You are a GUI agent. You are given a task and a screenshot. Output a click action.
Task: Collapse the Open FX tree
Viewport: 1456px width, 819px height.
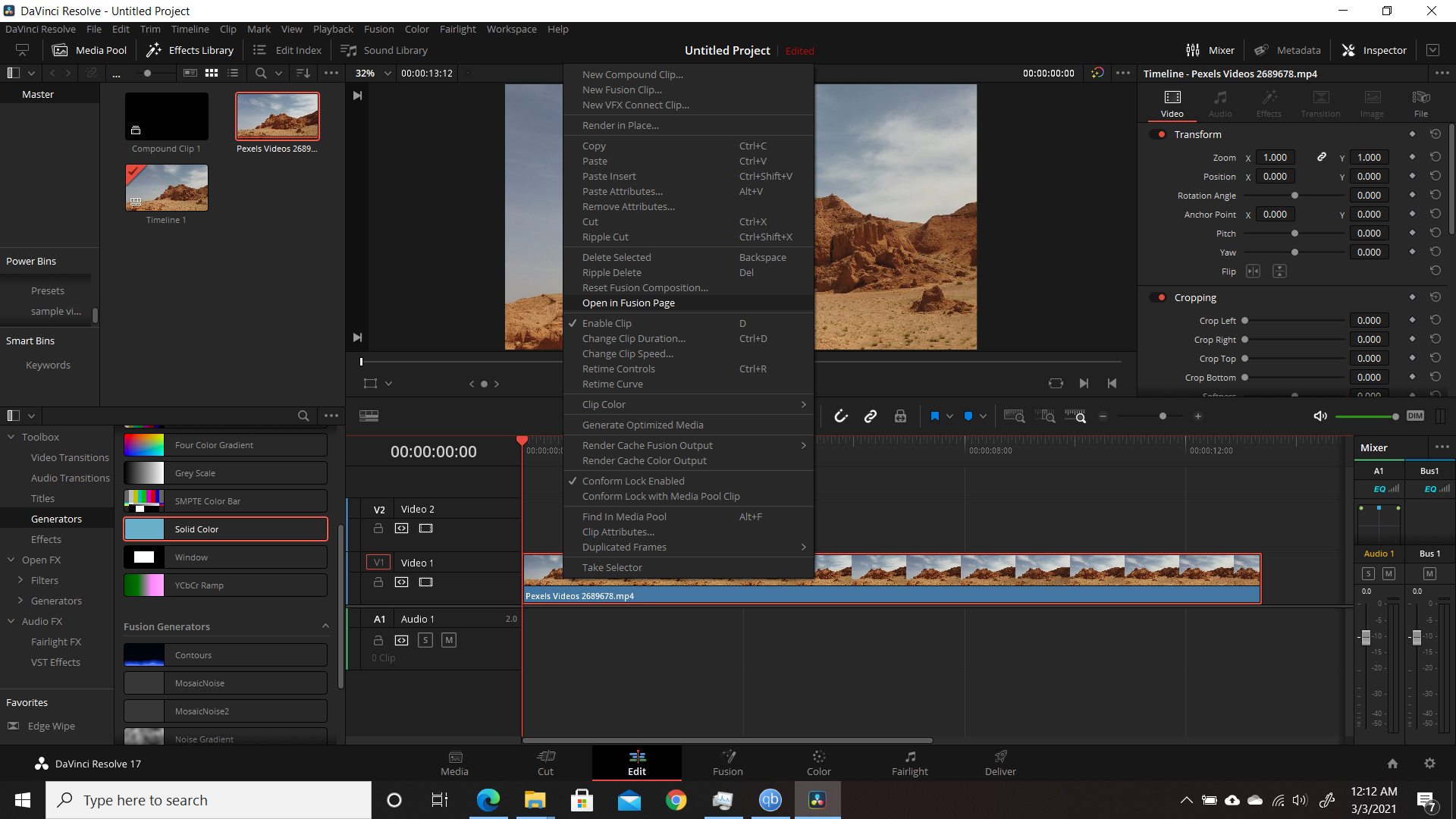(11, 560)
